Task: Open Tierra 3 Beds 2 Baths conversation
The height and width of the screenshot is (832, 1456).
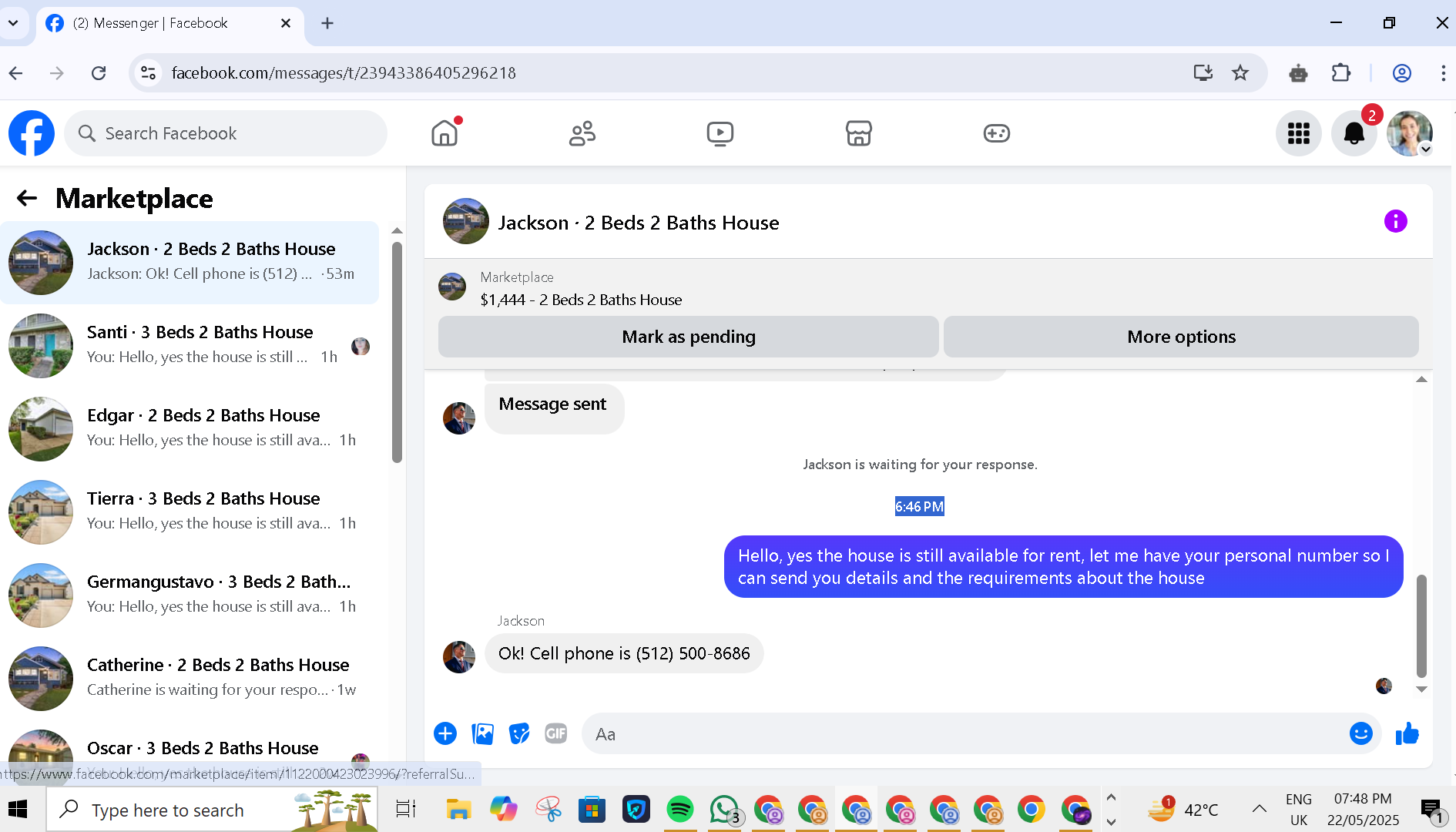Action: (190, 512)
